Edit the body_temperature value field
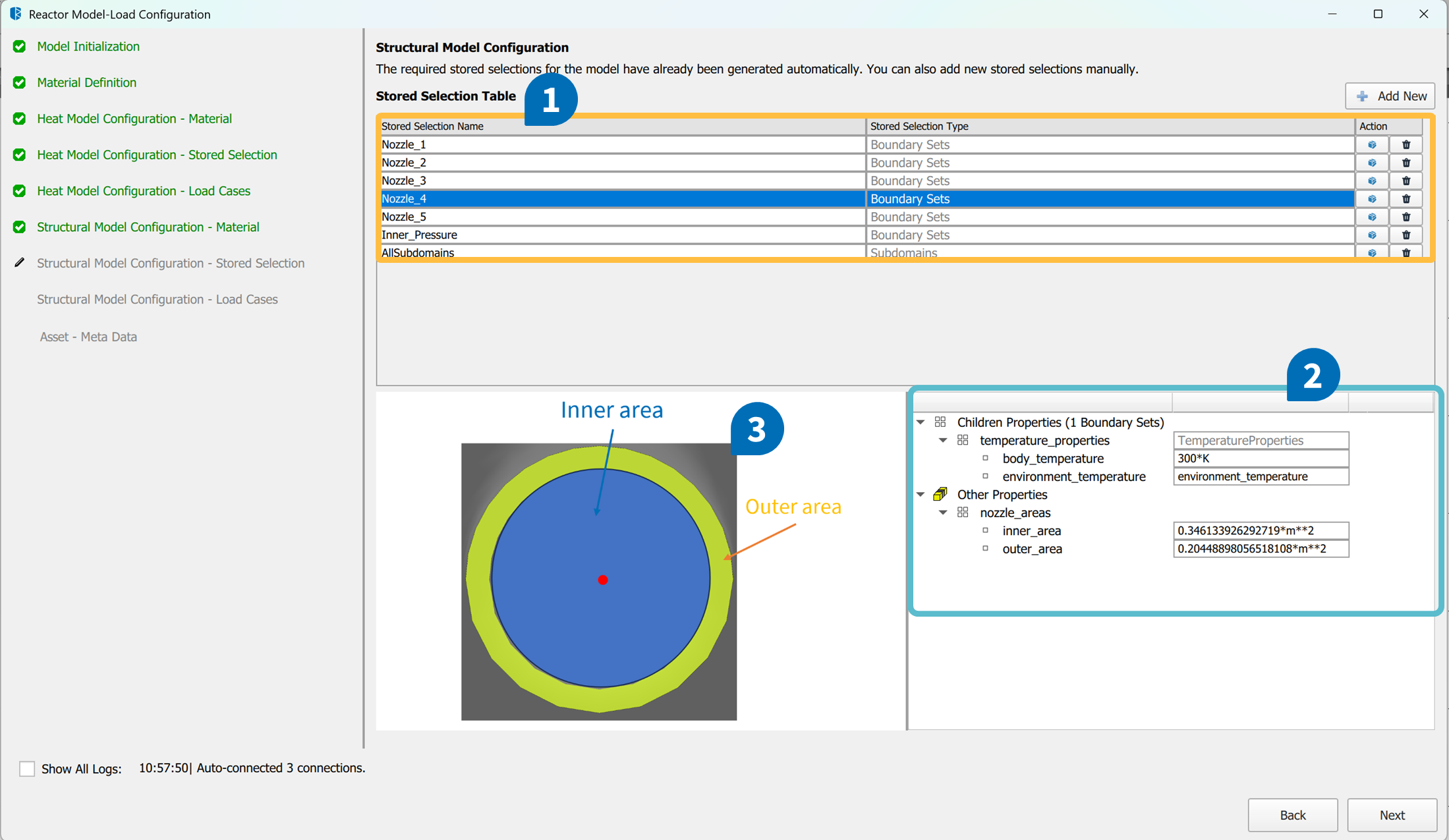The height and width of the screenshot is (840, 1449). pos(1260,459)
